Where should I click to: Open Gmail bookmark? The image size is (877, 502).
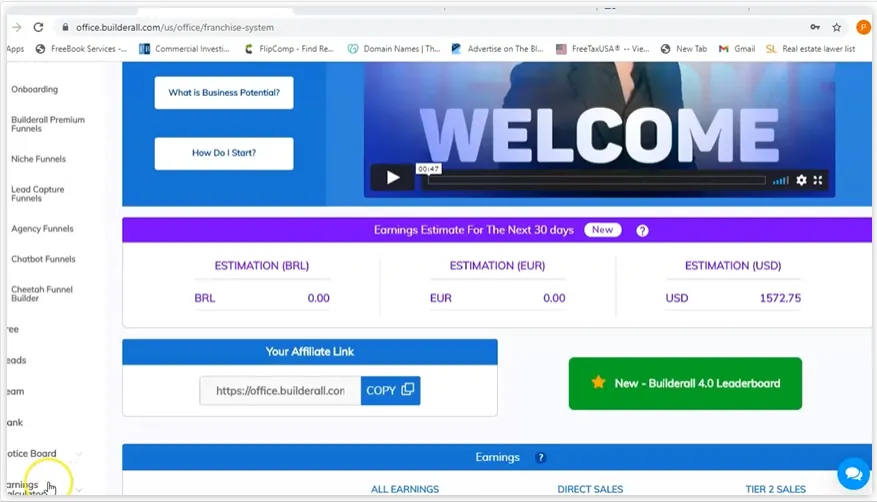pos(737,49)
